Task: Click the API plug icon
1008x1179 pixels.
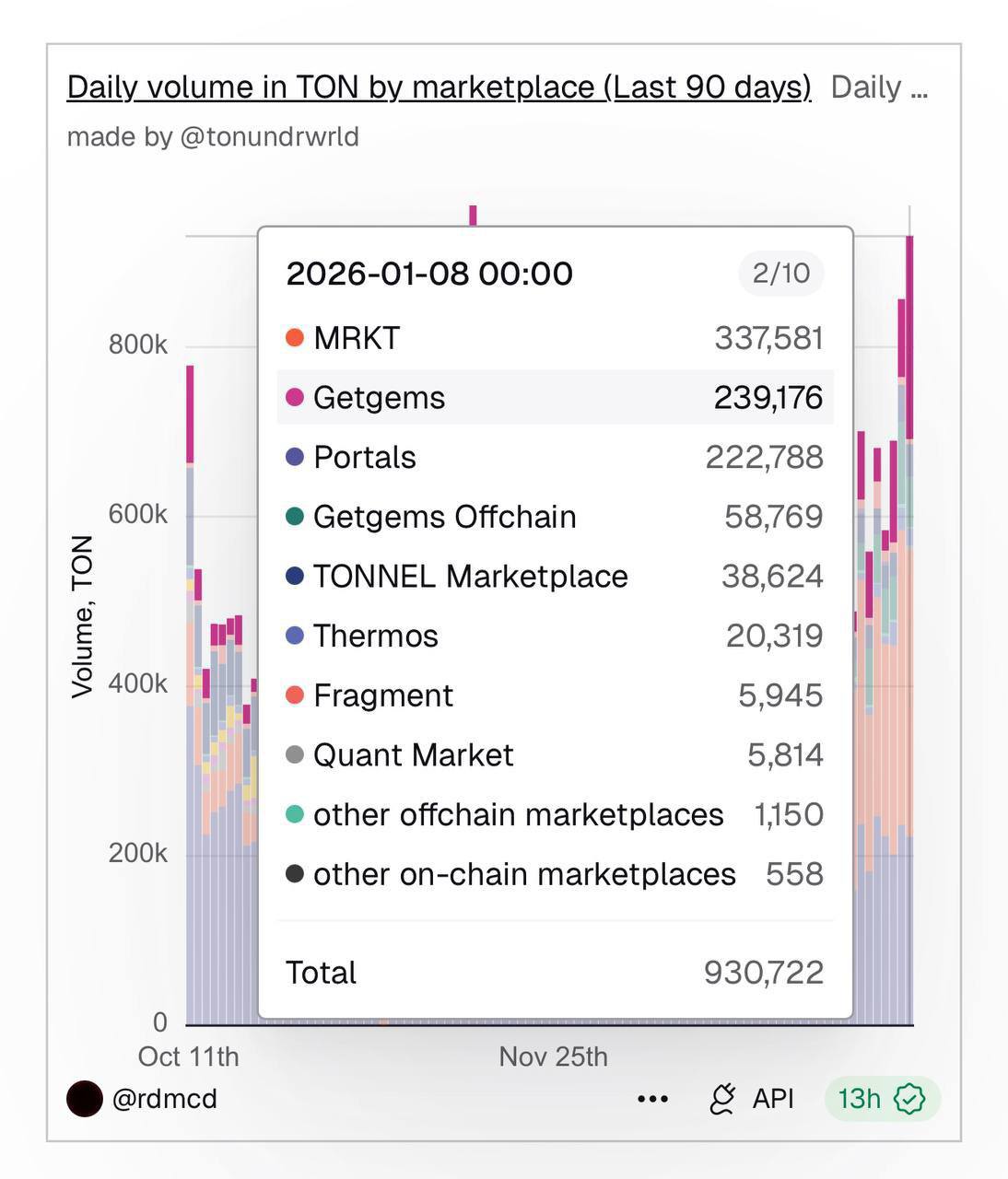Action: pyautogui.click(x=722, y=1099)
